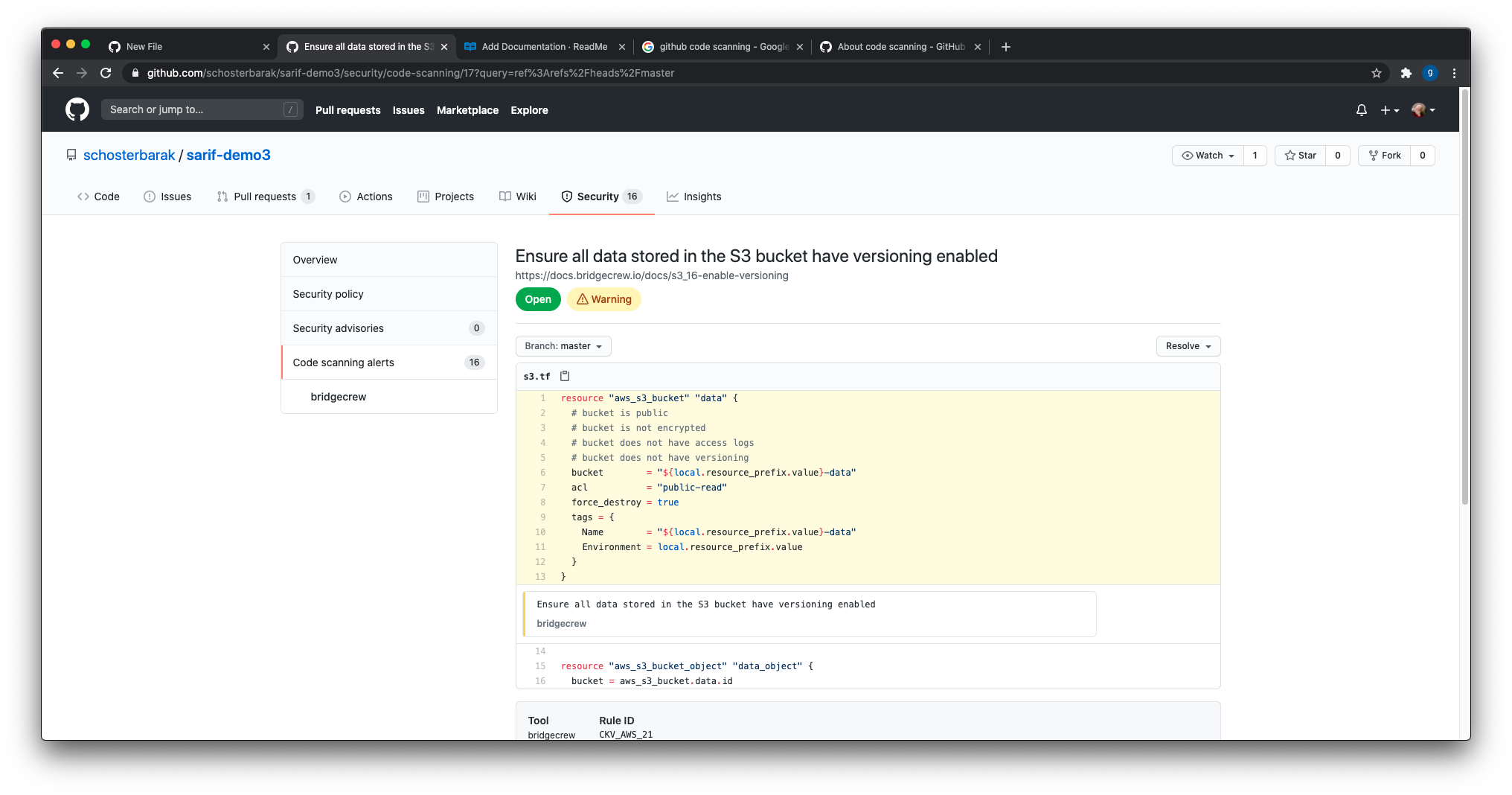Click Pull requests in the top navigation

click(348, 110)
